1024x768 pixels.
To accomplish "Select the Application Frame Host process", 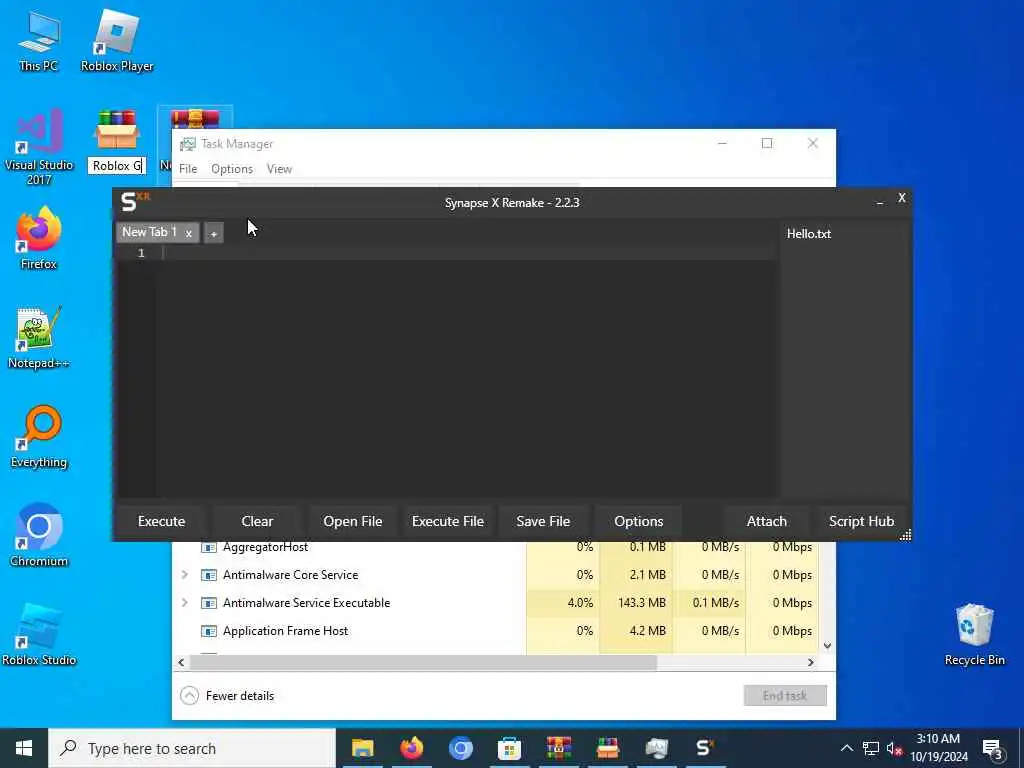I will point(496,631).
